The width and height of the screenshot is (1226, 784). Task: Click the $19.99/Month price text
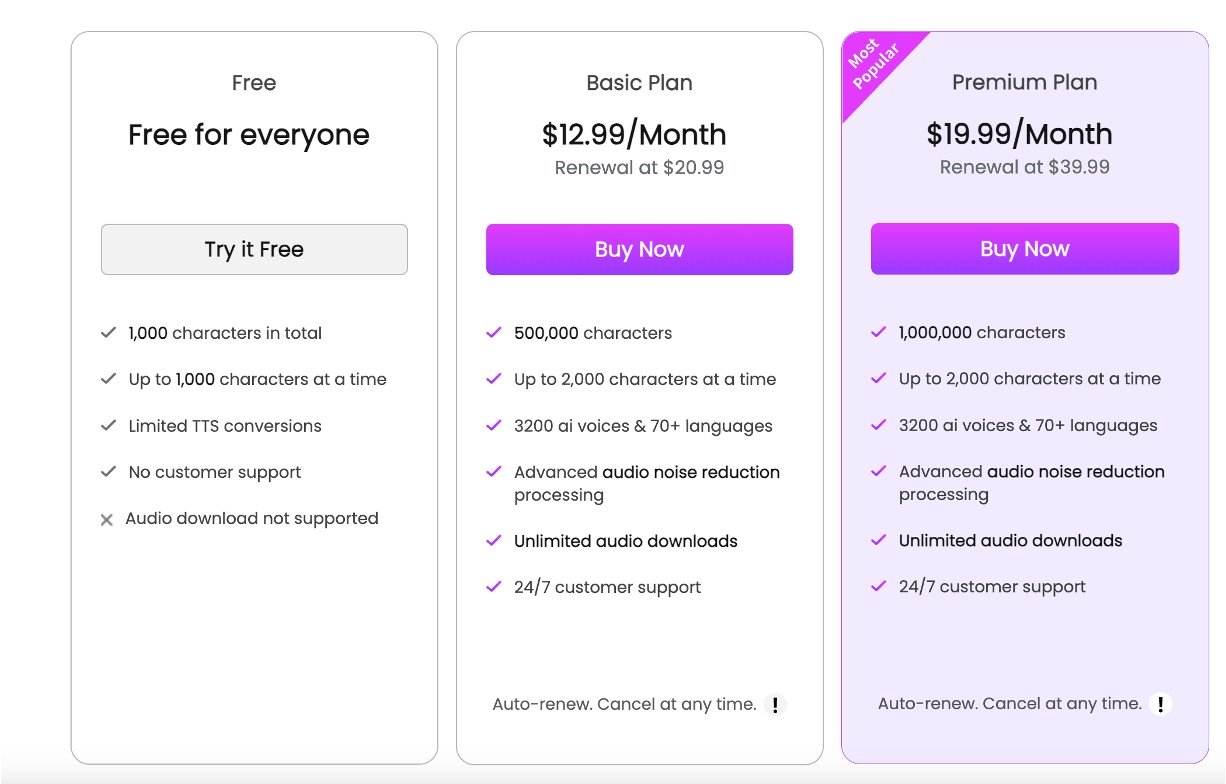pos(1019,134)
